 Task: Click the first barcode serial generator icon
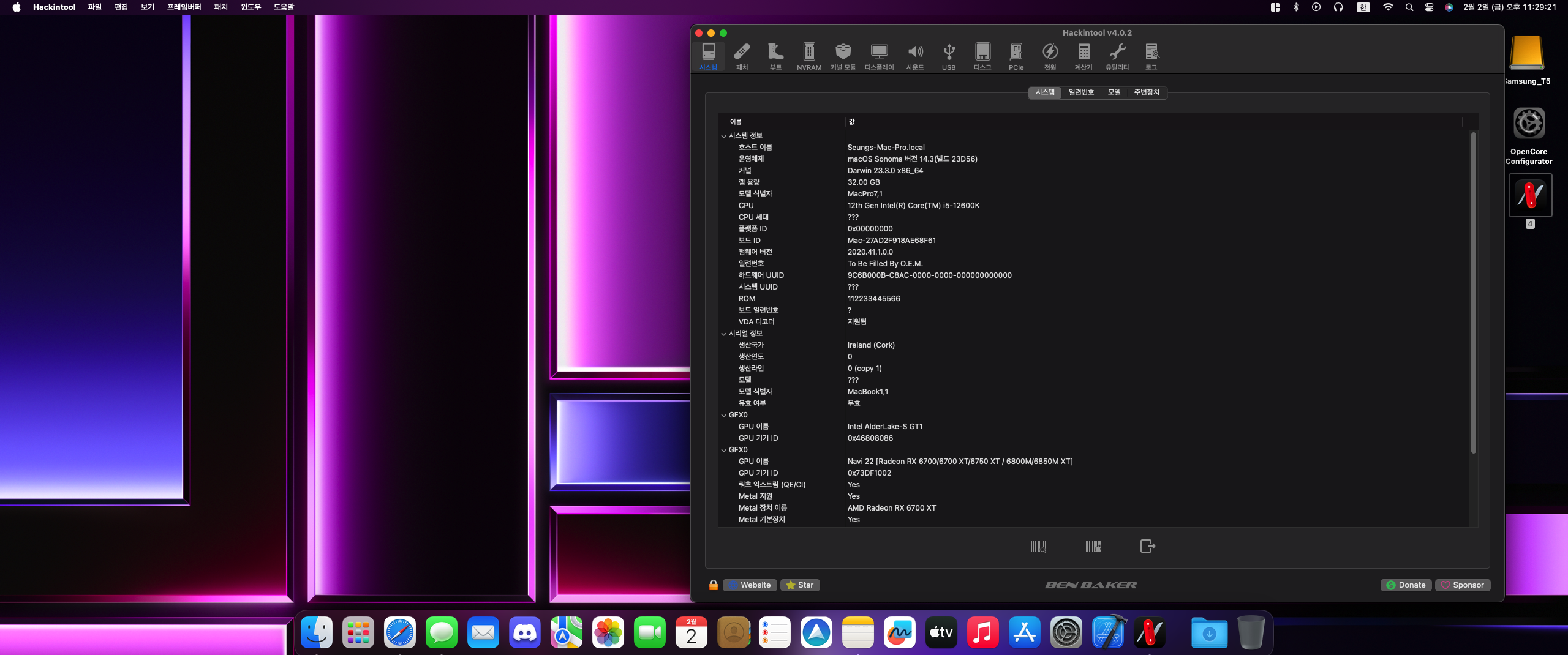pos(1038,546)
